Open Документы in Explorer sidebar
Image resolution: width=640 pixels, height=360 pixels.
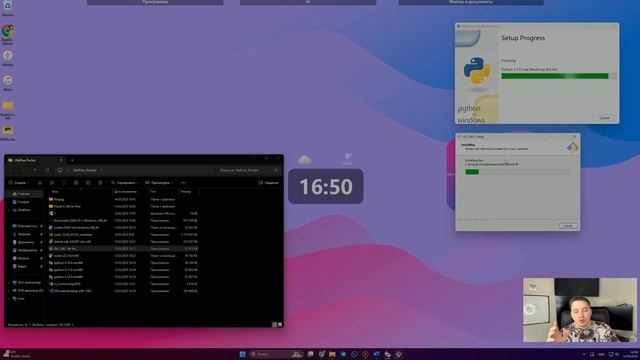pos(25,242)
